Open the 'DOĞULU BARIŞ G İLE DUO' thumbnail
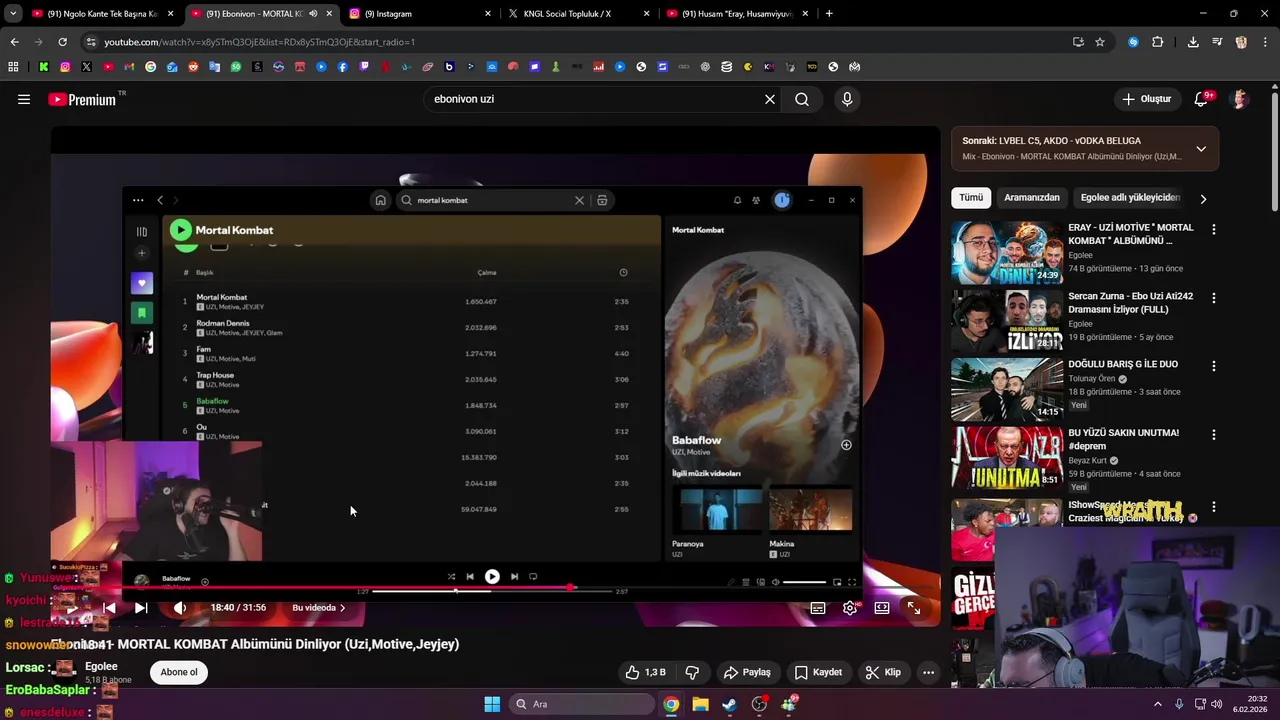1280x720 pixels. point(1007,390)
